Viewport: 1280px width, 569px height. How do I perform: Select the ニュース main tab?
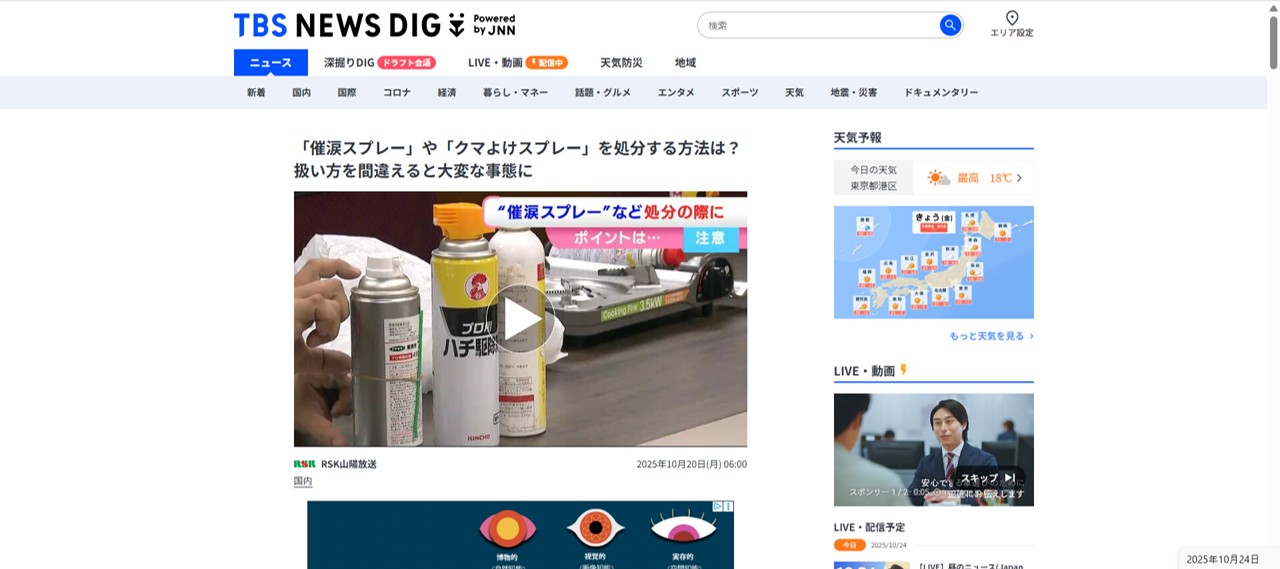click(271, 63)
